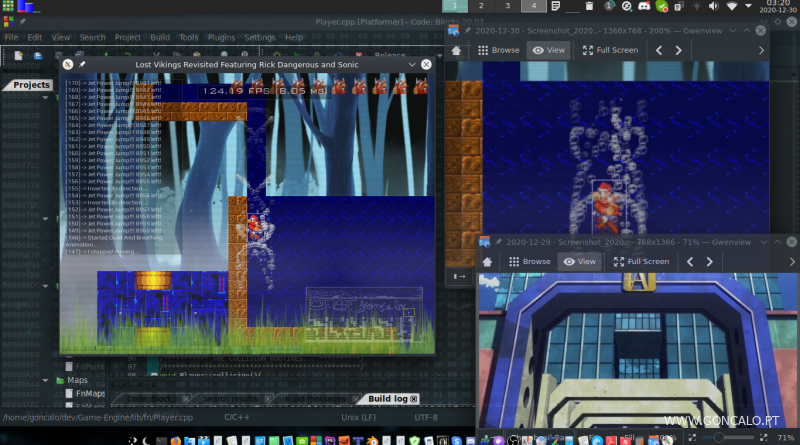
Task: Go to previous image in upper Gwenview
Action: tap(659, 50)
